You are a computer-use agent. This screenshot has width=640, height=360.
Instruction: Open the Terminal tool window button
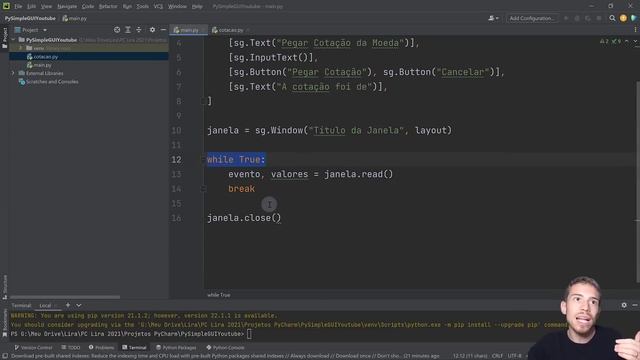coord(134,348)
